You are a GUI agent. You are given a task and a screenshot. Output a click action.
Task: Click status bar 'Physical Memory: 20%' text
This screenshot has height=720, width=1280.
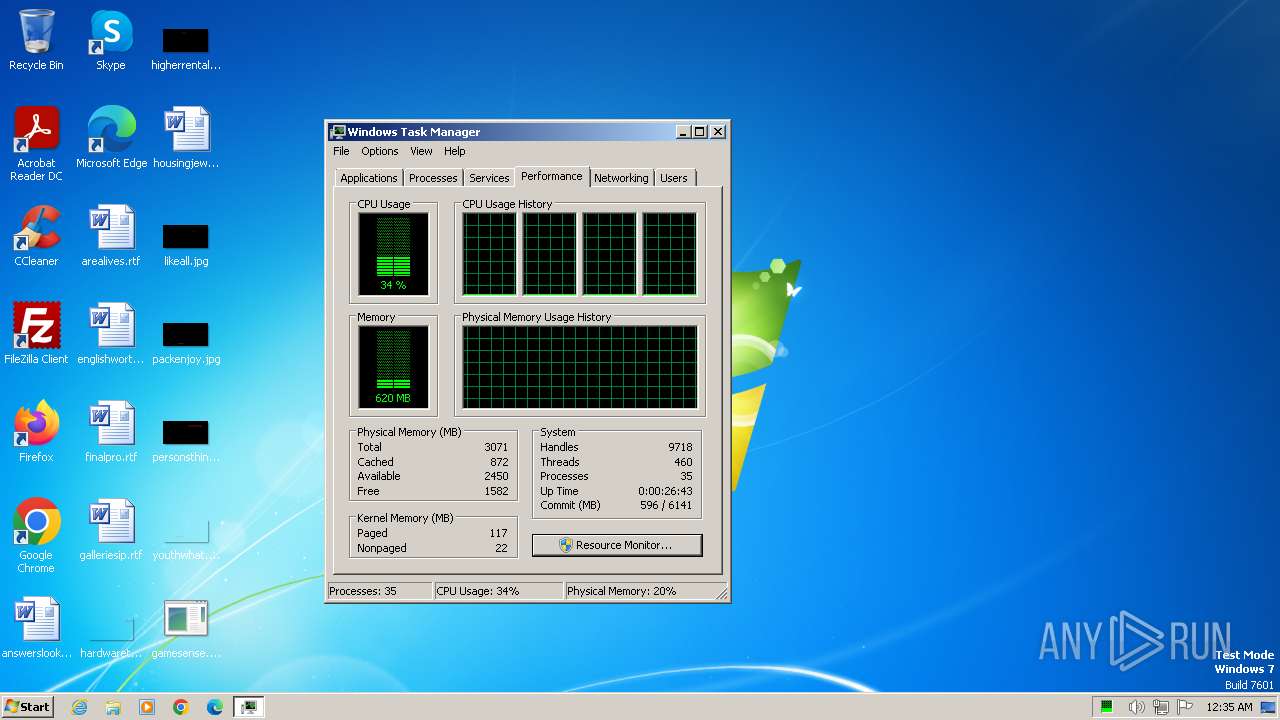coord(622,591)
